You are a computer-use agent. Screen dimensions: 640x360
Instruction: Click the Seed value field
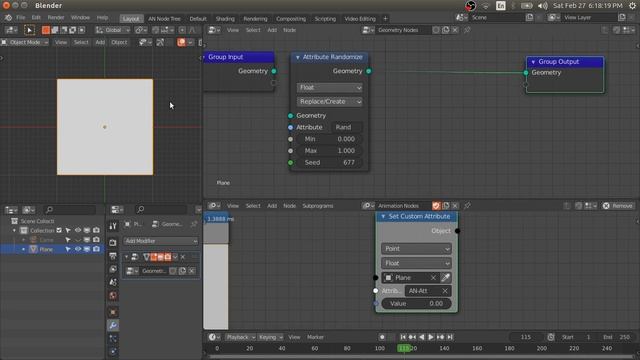point(329,162)
